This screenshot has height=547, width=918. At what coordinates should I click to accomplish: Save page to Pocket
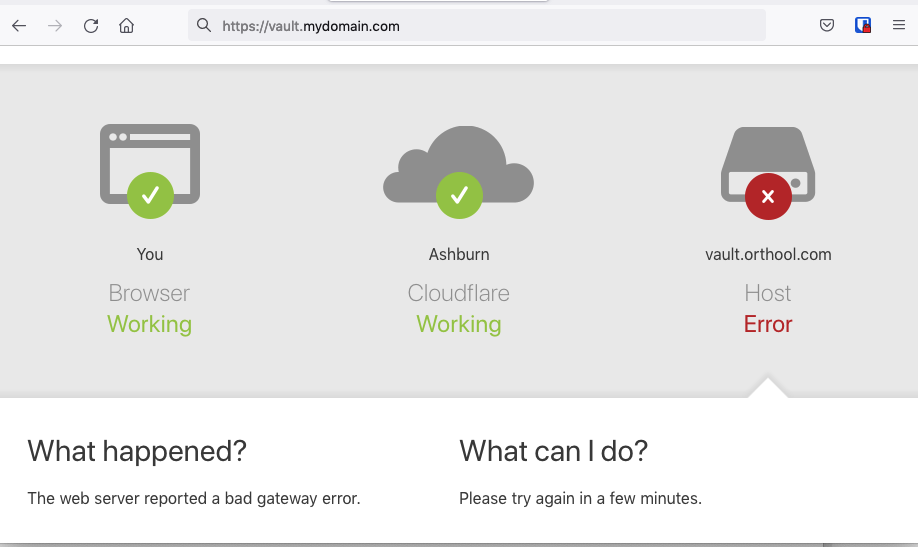[x=827, y=25]
